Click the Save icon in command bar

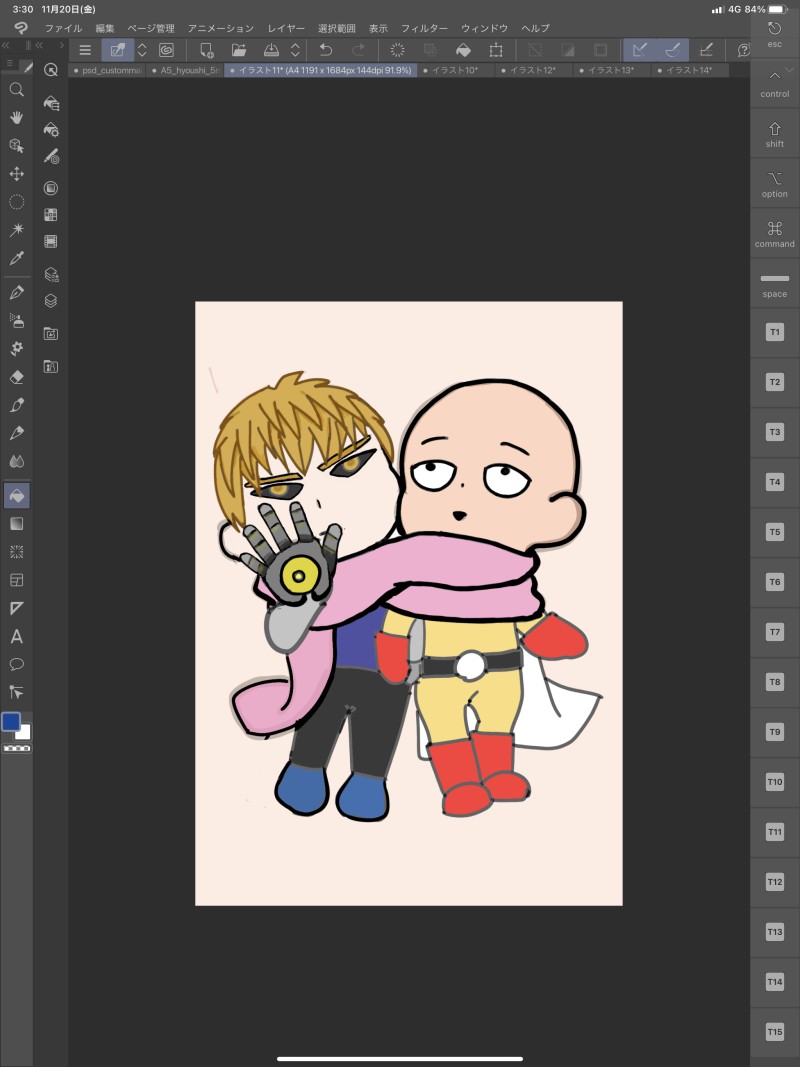coord(271,50)
